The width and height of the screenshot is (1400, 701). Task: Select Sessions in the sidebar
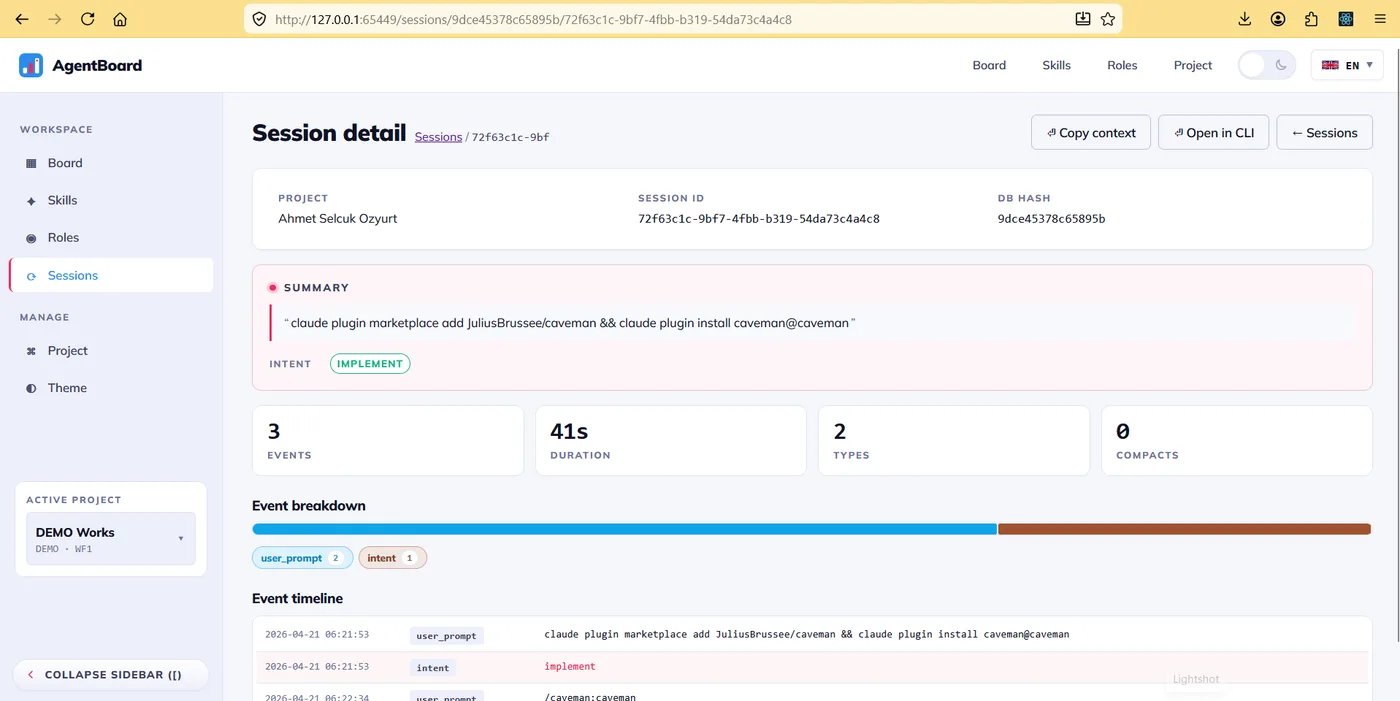tap(111, 276)
